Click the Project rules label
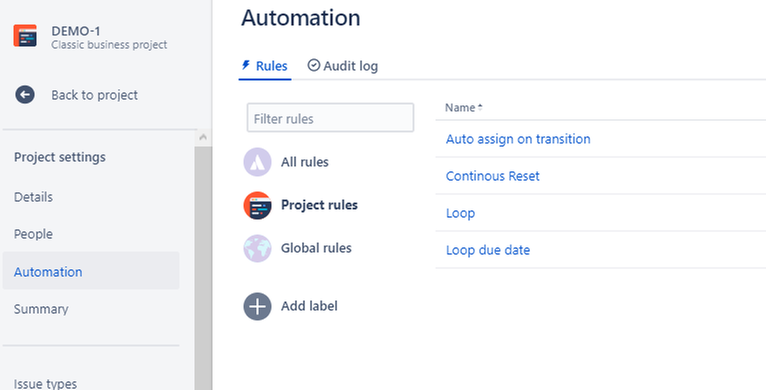Screen dimensions: 766x390 tap(319, 205)
